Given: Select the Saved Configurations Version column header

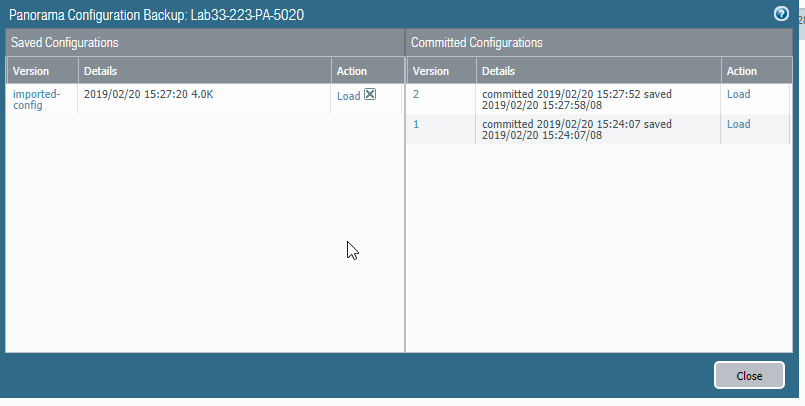Looking at the screenshot, I should pos(42,71).
